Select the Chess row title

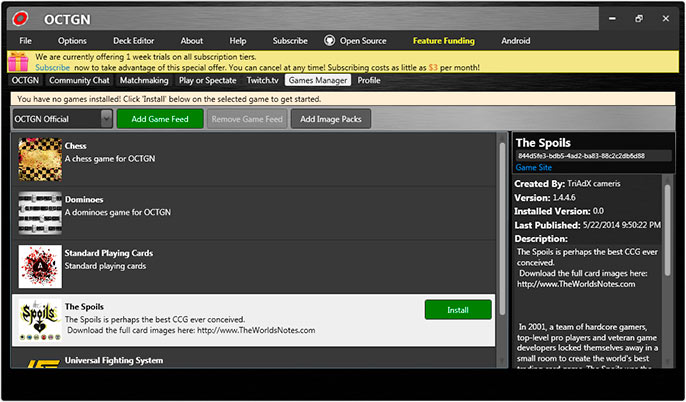tap(76, 146)
